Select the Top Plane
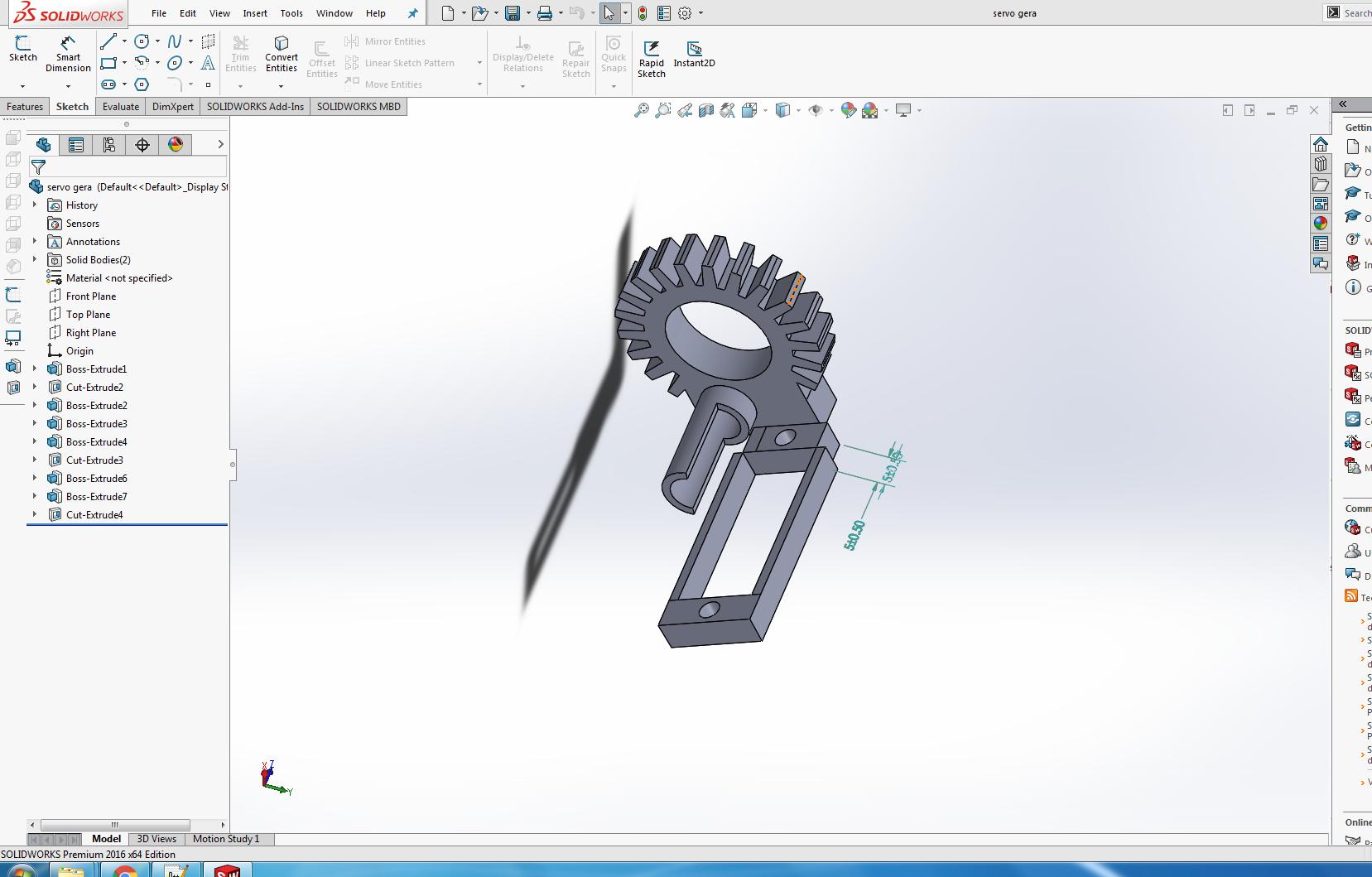The width and height of the screenshot is (1372, 877). [88, 314]
